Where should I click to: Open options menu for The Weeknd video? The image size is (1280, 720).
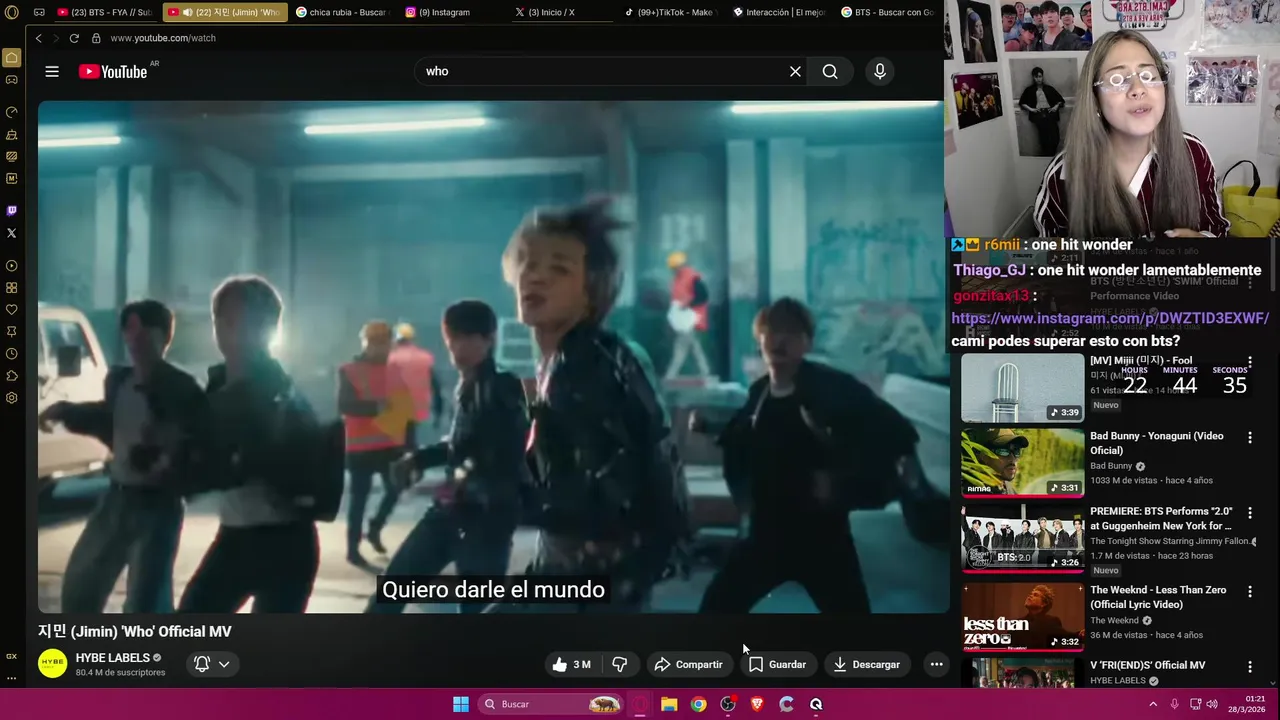(x=1250, y=592)
